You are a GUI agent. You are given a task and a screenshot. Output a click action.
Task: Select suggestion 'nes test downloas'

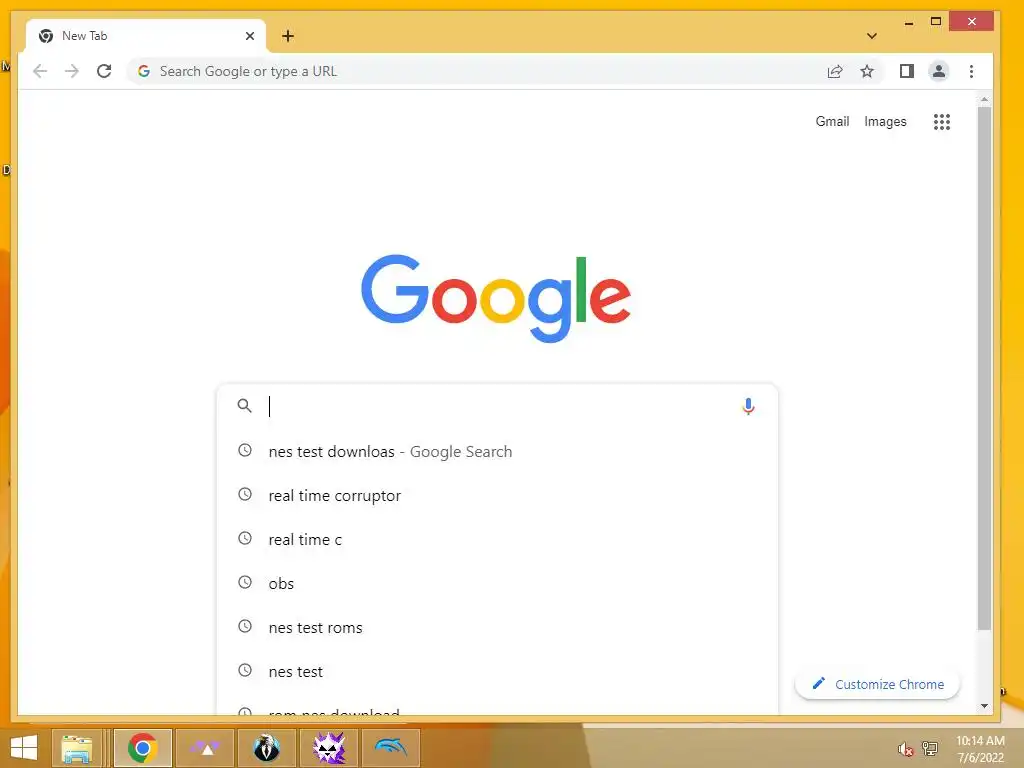[497, 451]
